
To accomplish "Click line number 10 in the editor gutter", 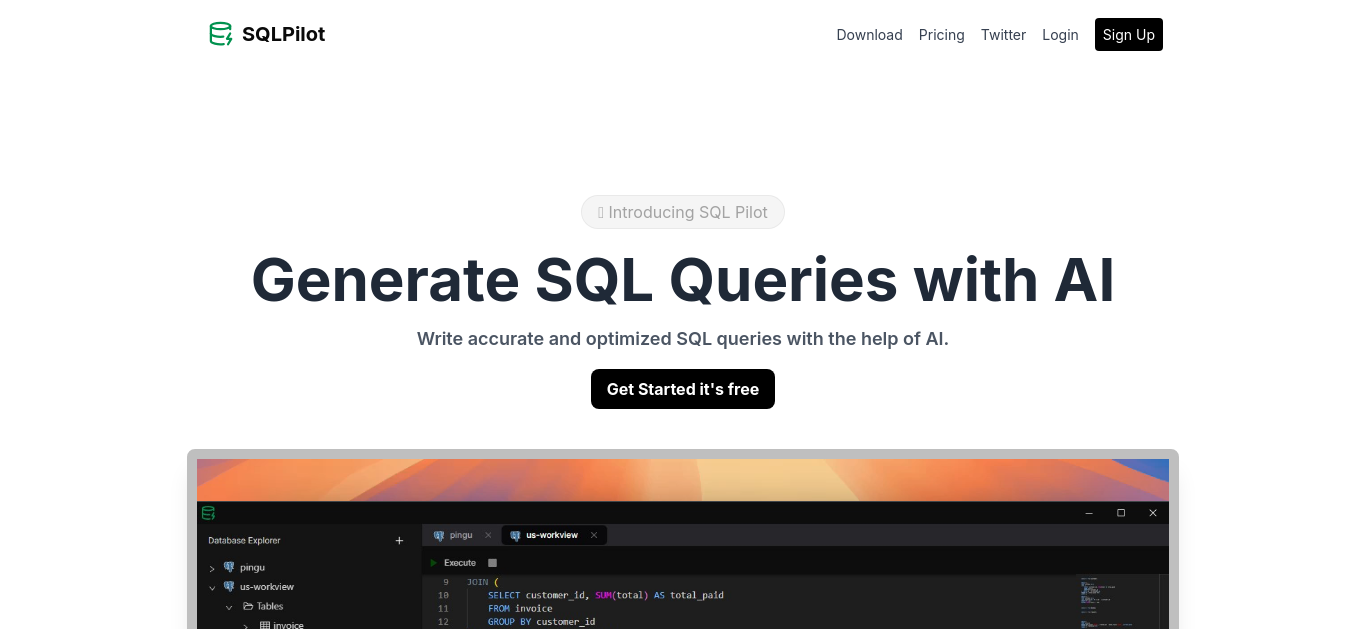I will point(443,595).
